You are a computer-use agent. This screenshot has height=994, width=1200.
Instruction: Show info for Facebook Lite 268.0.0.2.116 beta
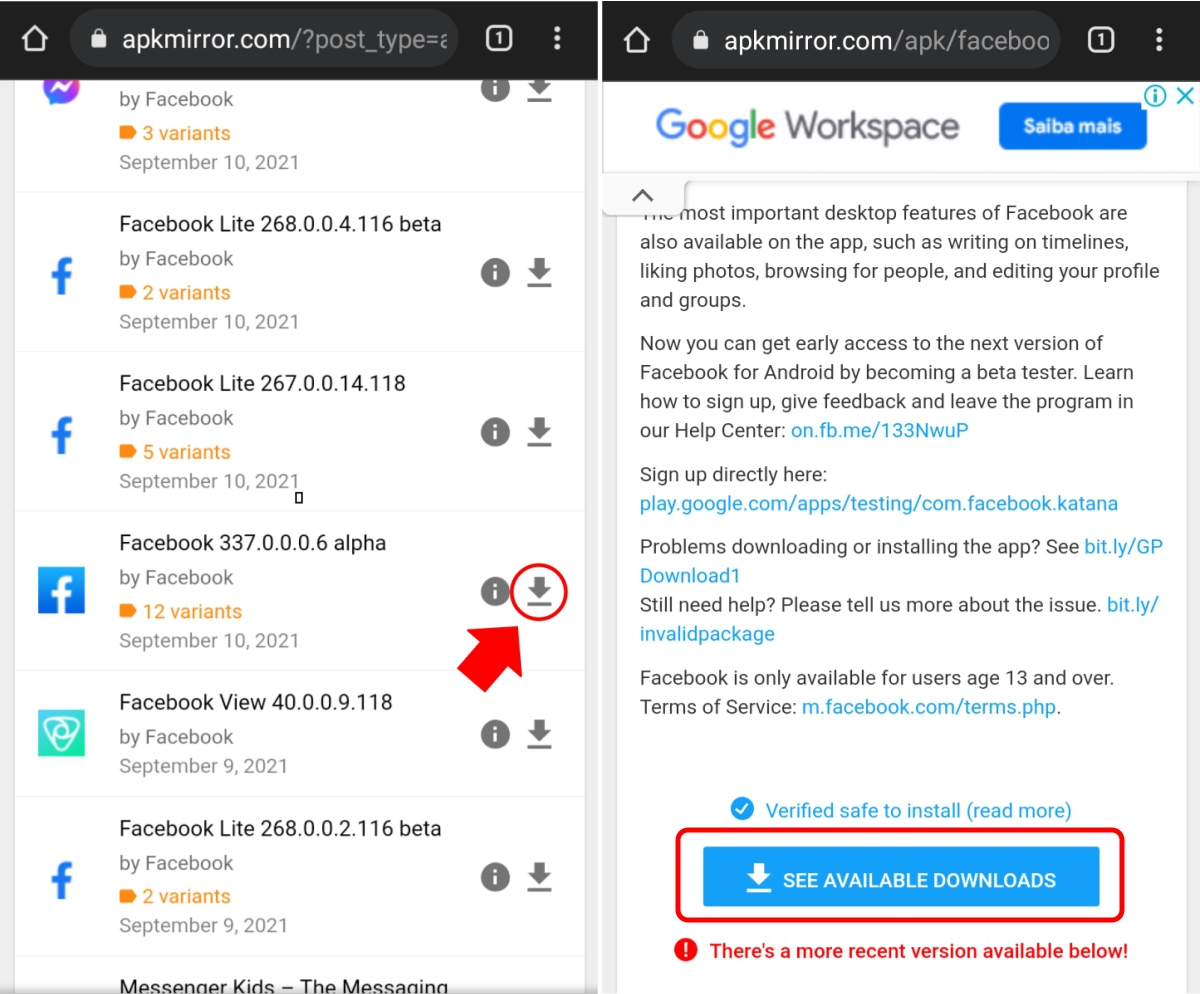495,878
